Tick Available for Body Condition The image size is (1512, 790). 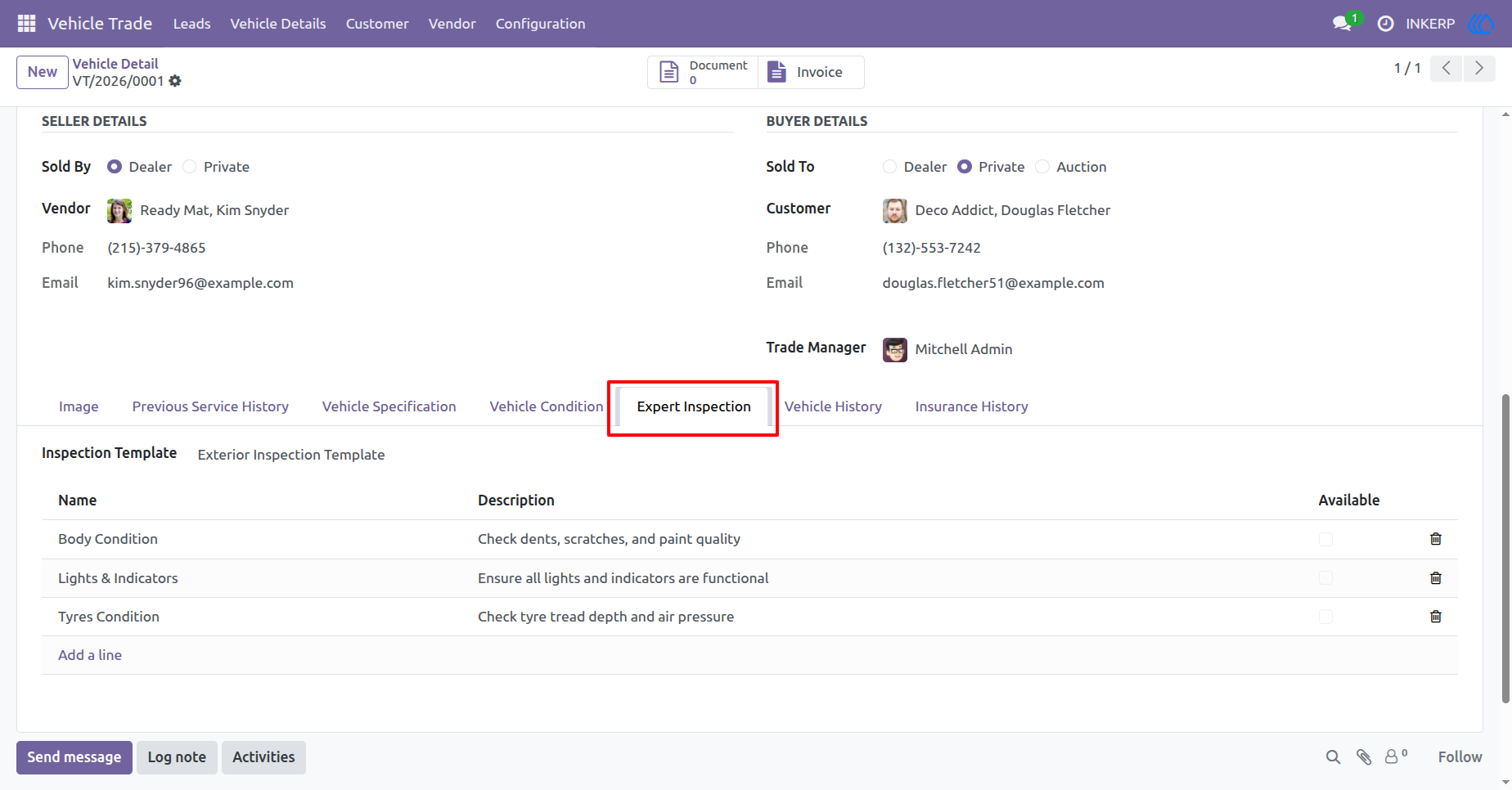point(1325,539)
